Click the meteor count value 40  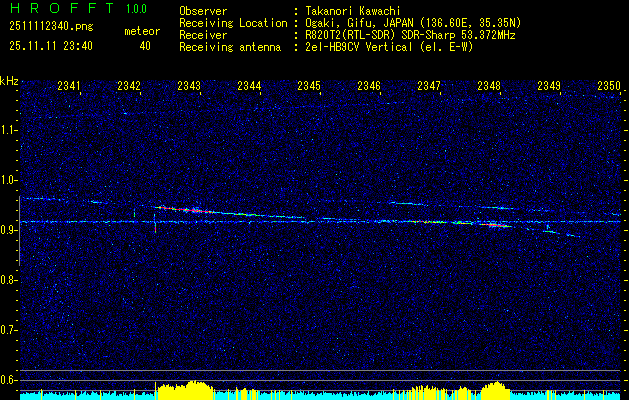(x=145, y=46)
